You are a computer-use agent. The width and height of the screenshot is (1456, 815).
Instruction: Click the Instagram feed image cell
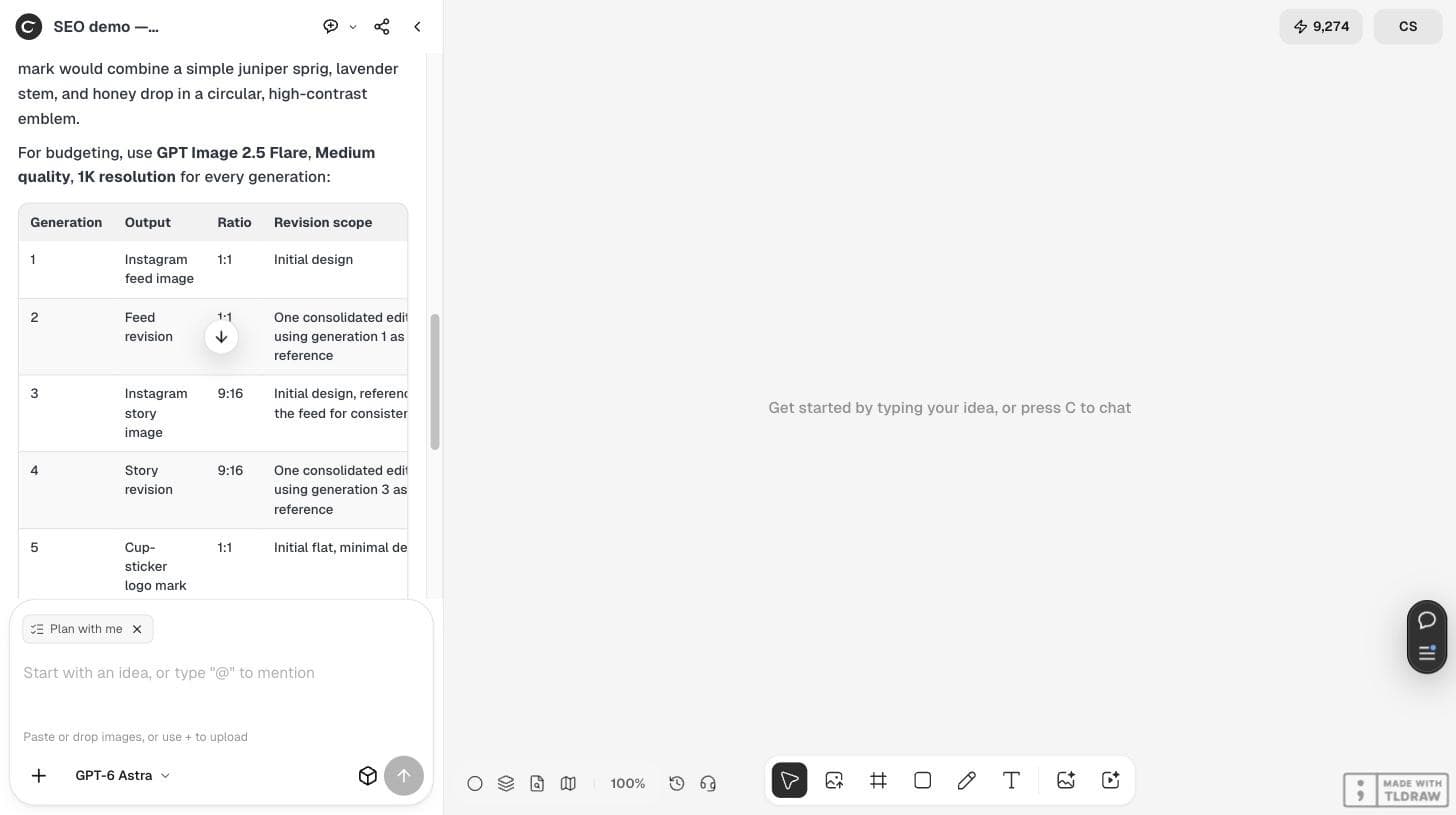[159, 269]
